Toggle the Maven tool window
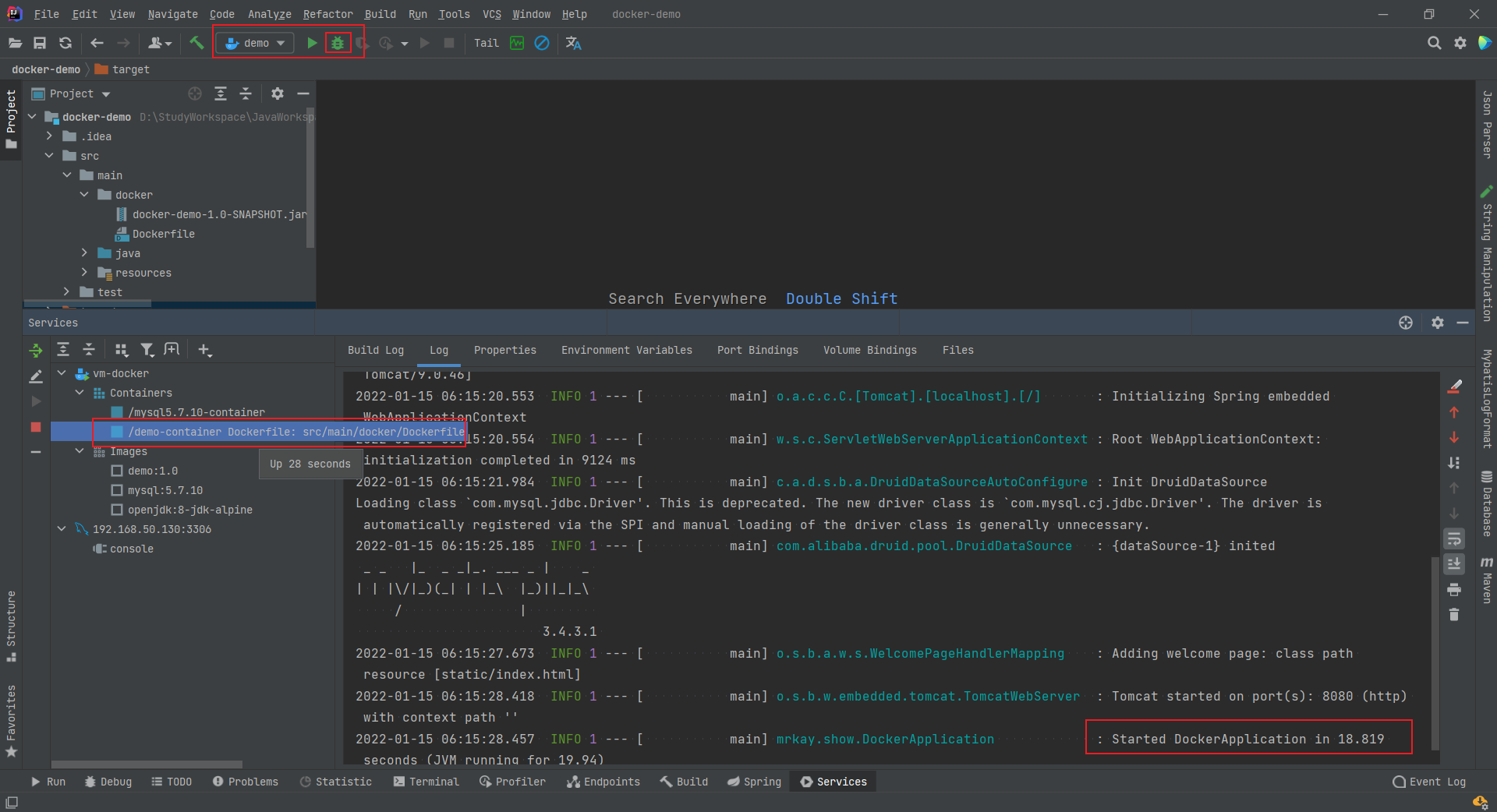 coord(1487,581)
